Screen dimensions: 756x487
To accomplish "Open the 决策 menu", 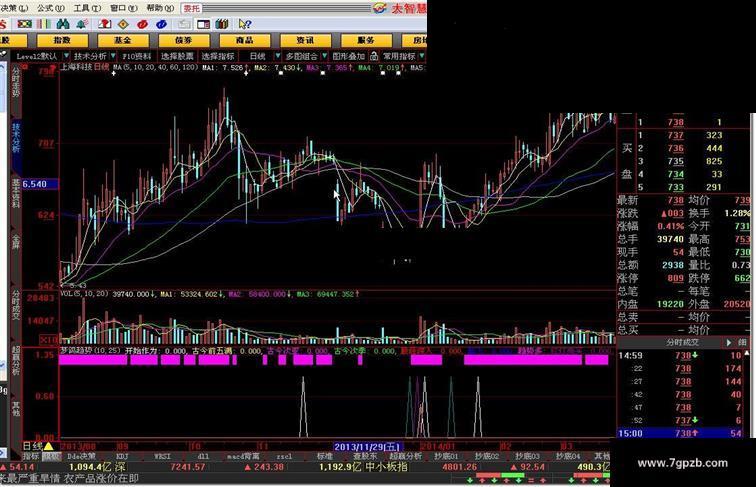I will coord(14,8).
